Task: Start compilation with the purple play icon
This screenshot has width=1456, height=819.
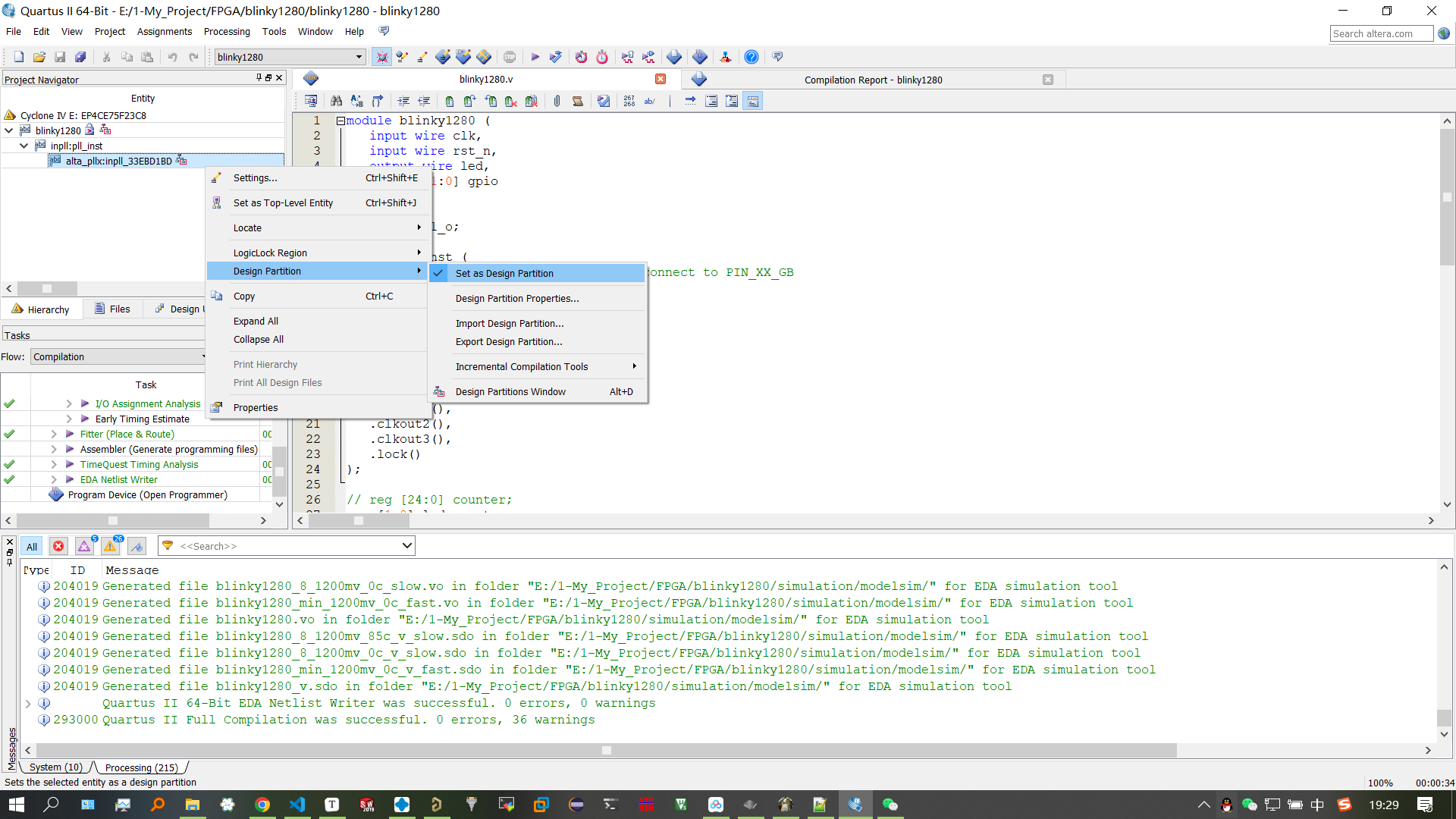Action: [x=535, y=57]
